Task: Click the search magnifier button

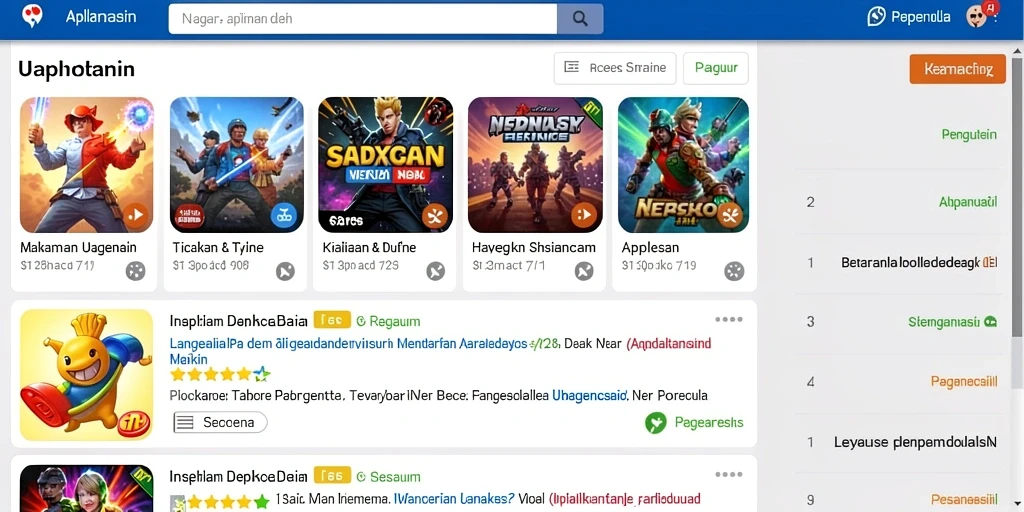Action: point(580,19)
